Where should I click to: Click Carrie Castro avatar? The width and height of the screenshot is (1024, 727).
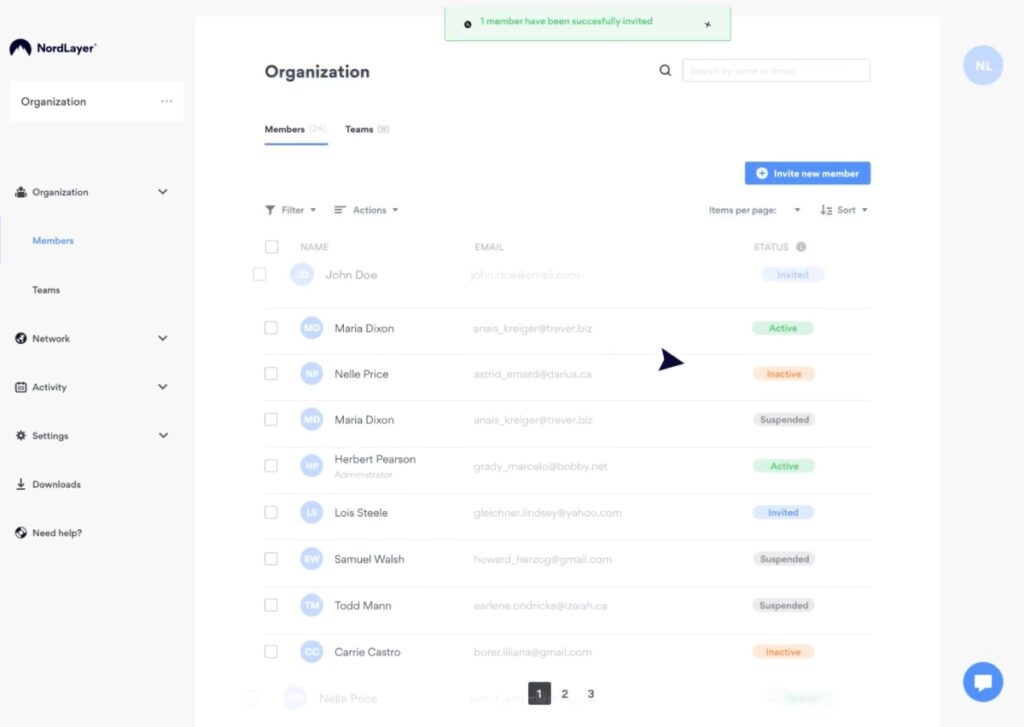[312, 652]
